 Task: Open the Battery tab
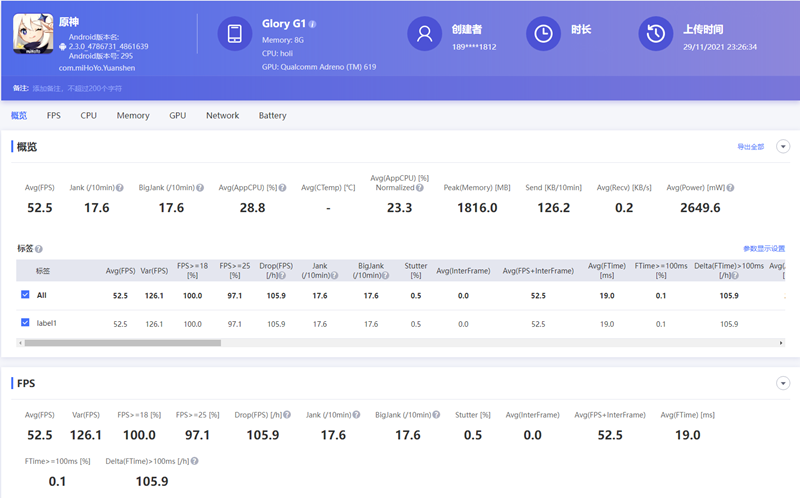pyautogui.click(x=272, y=116)
